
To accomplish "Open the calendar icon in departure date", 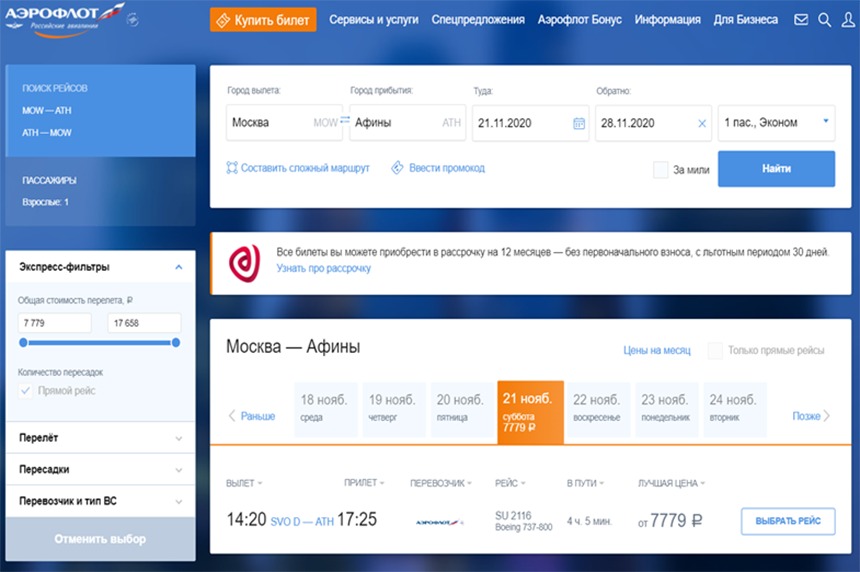I will [x=579, y=123].
